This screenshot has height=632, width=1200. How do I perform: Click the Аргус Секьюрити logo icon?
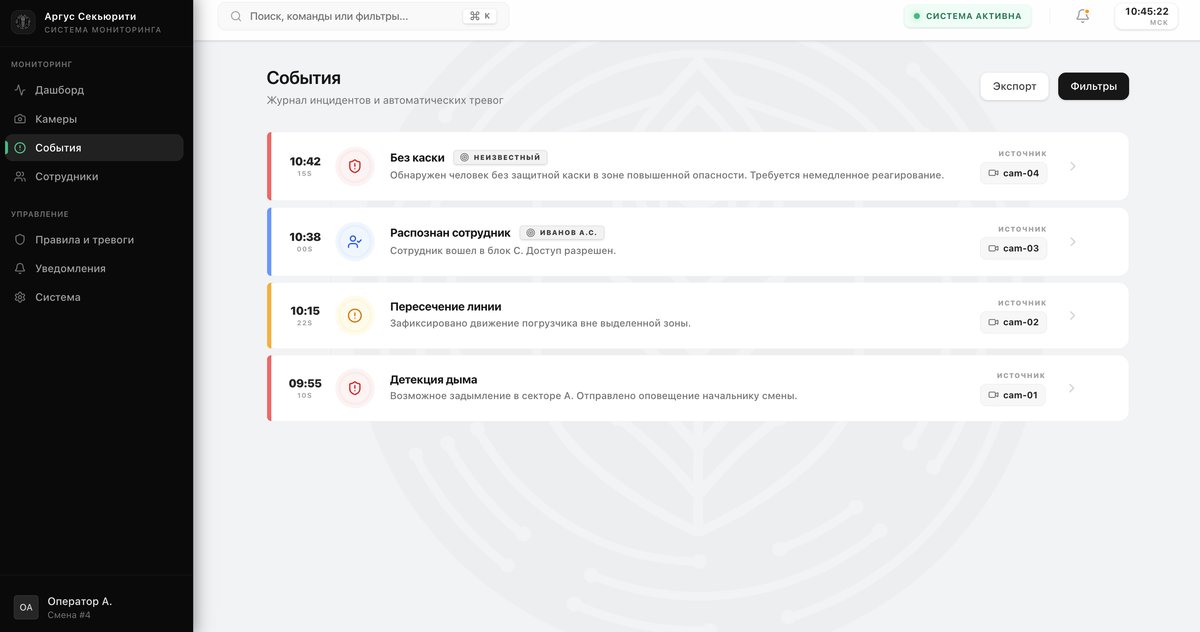coord(24,22)
